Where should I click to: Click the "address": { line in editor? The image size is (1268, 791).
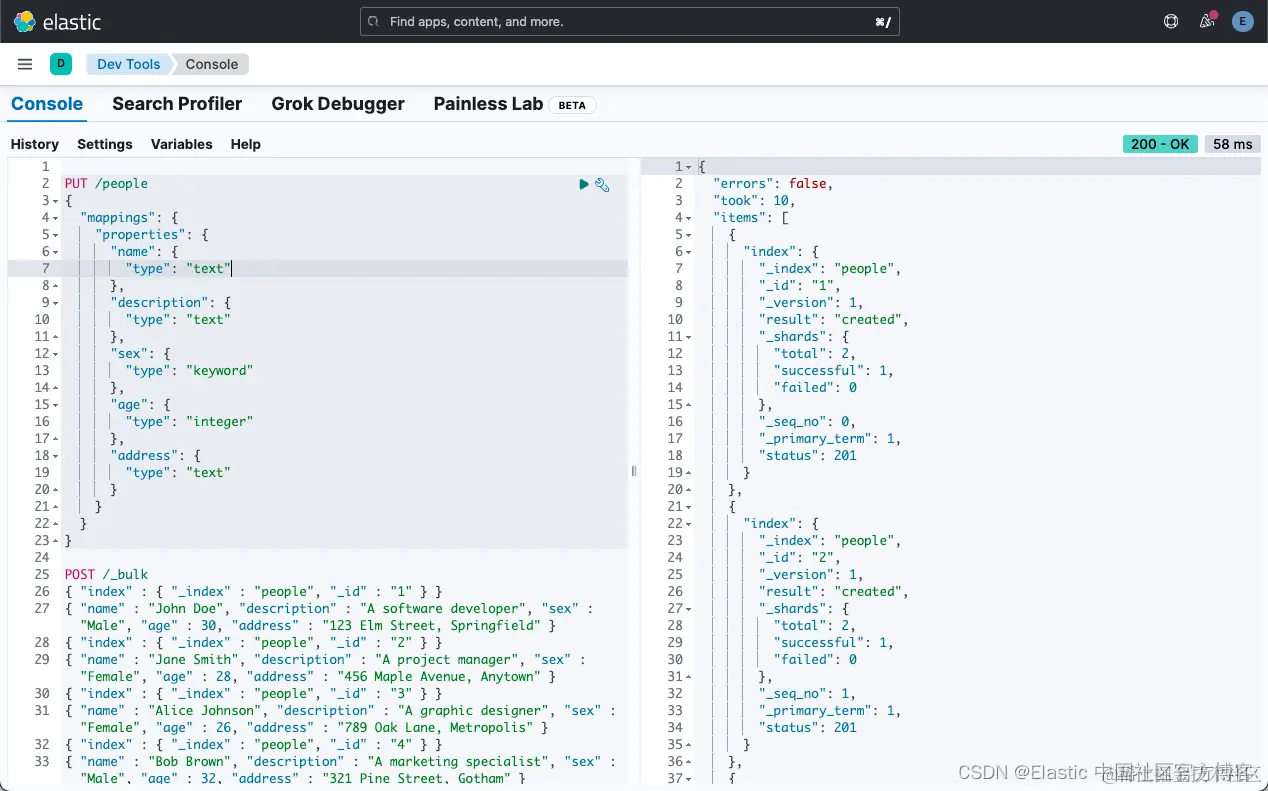[x=156, y=456]
